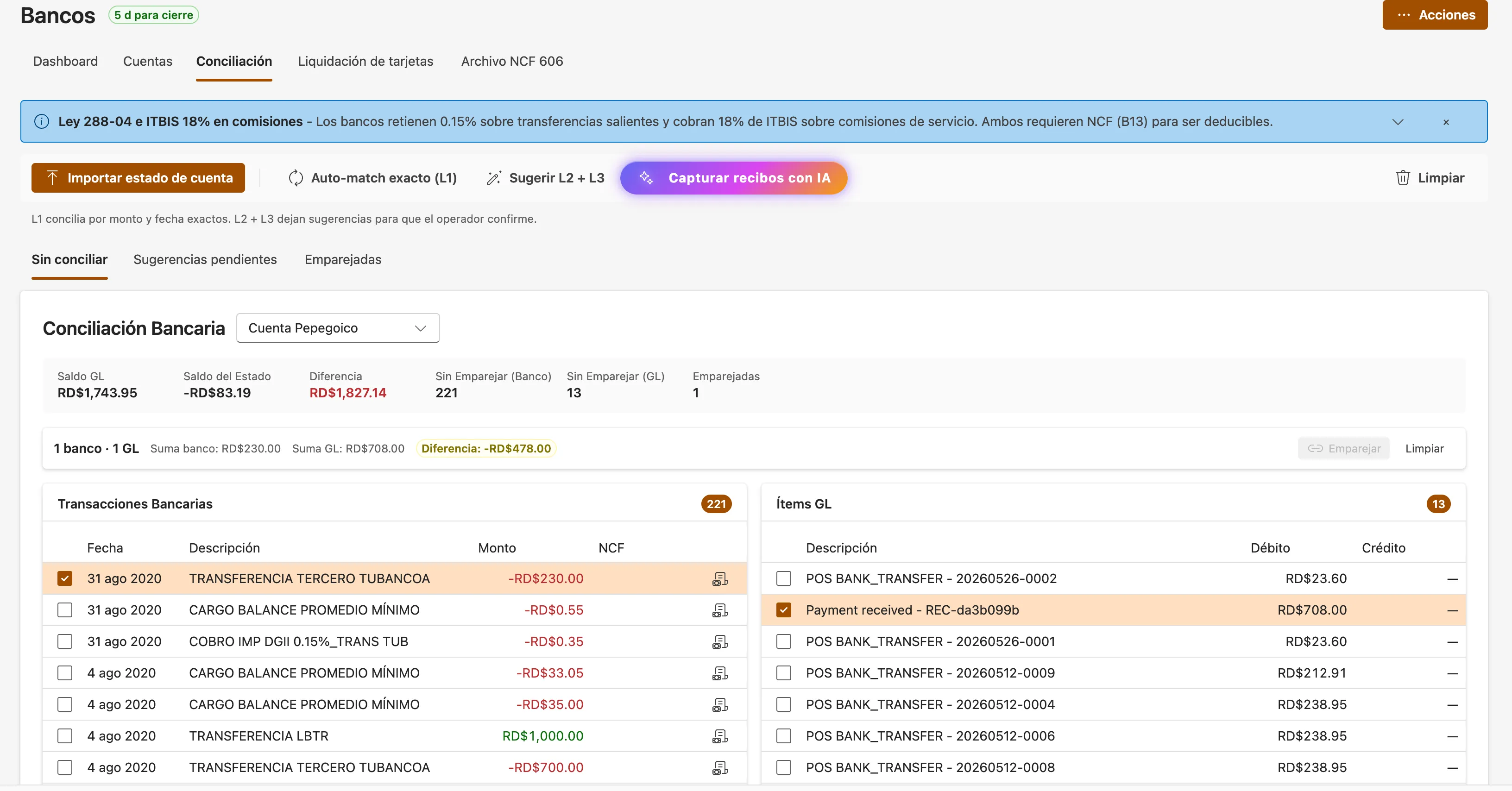Viewport: 1512px width, 791px height.
Task: Open receipt icon for -RD$35.00 row
Action: coord(720,705)
